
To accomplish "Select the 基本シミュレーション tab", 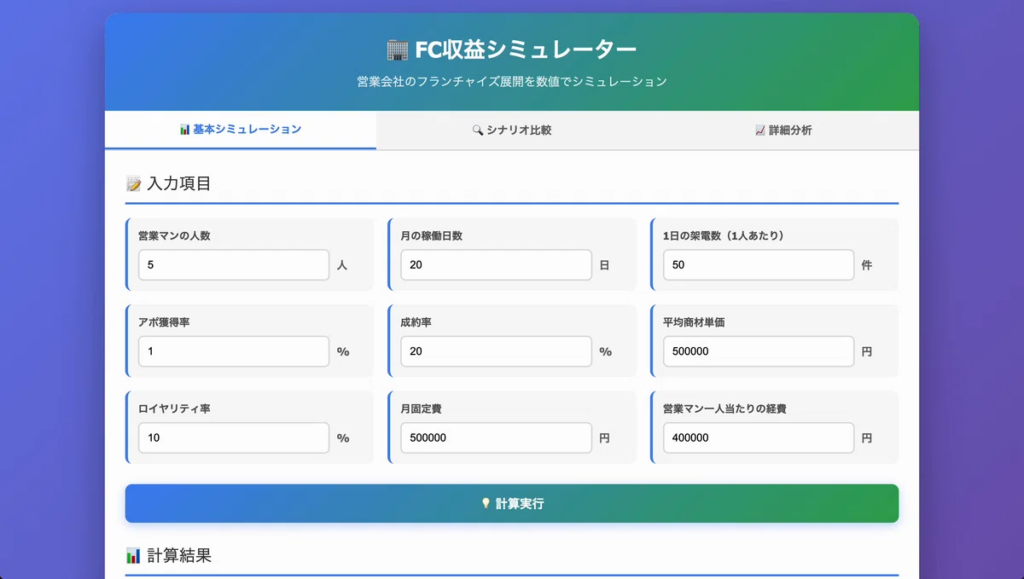I will (240, 130).
